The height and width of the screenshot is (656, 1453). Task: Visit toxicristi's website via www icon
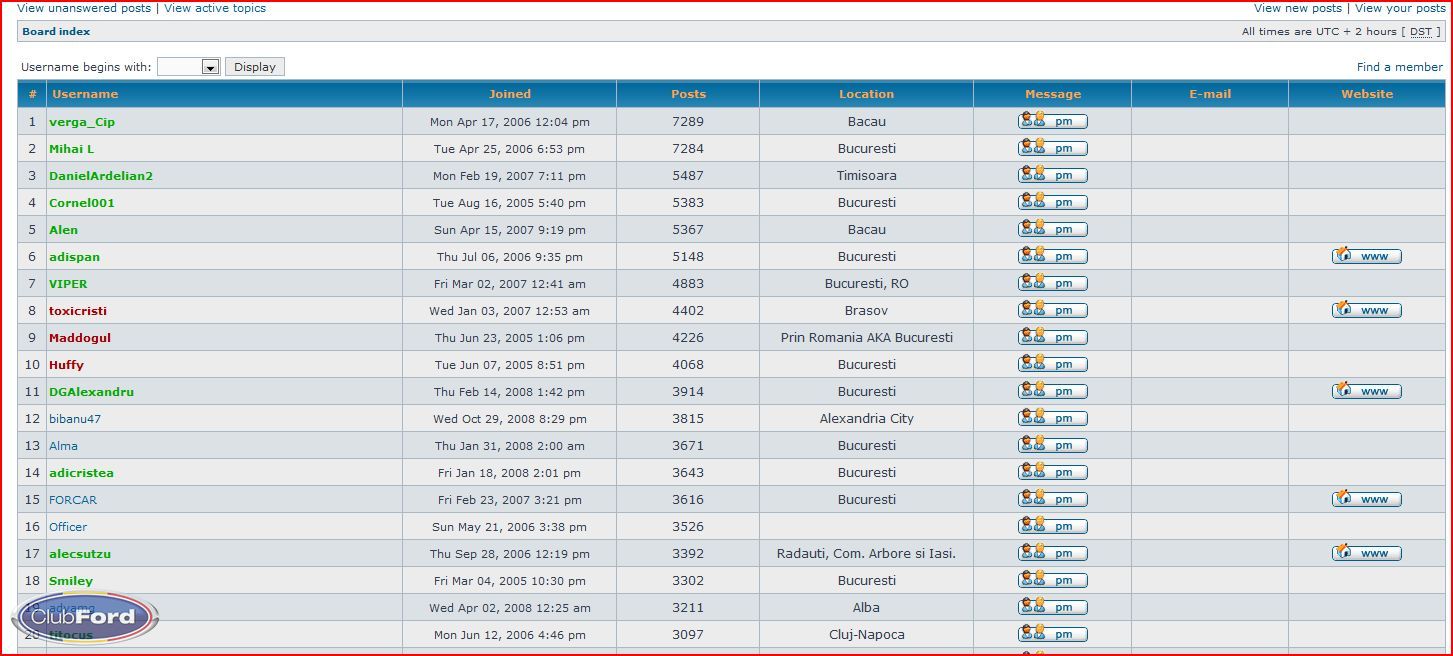1366,310
